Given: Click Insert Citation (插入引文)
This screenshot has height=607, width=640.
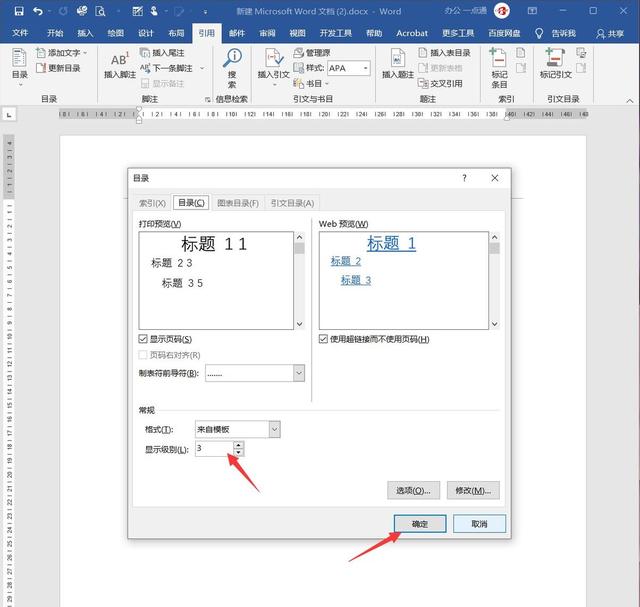Looking at the screenshot, I should click(x=273, y=67).
